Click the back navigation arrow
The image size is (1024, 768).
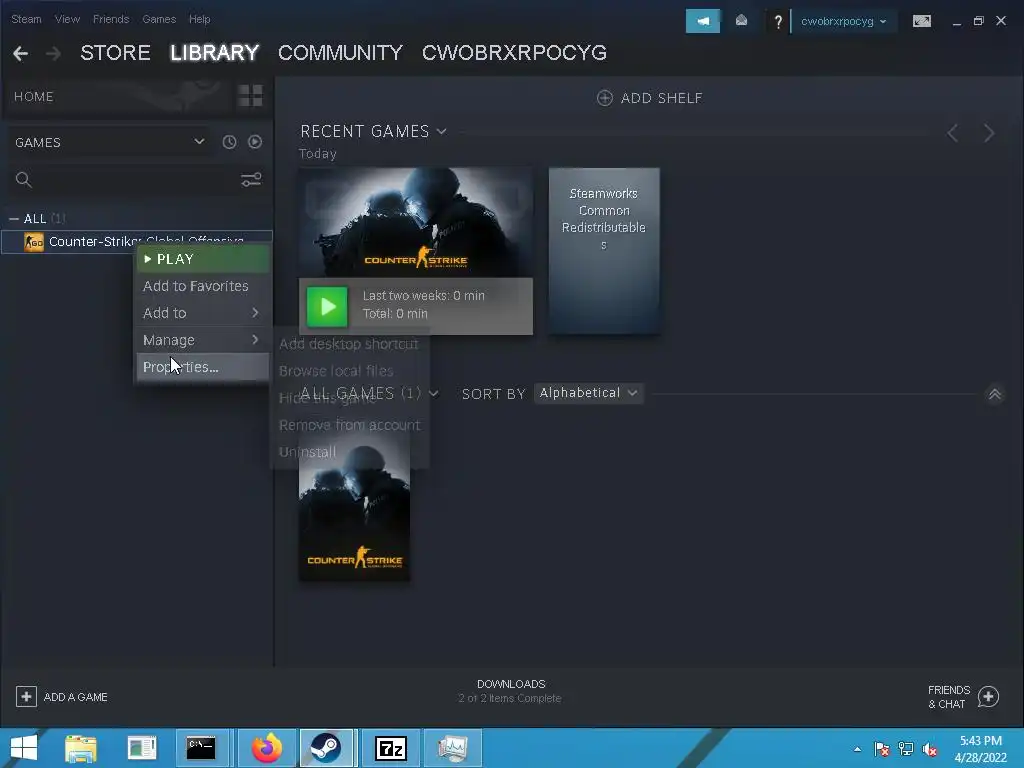[x=20, y=54]
